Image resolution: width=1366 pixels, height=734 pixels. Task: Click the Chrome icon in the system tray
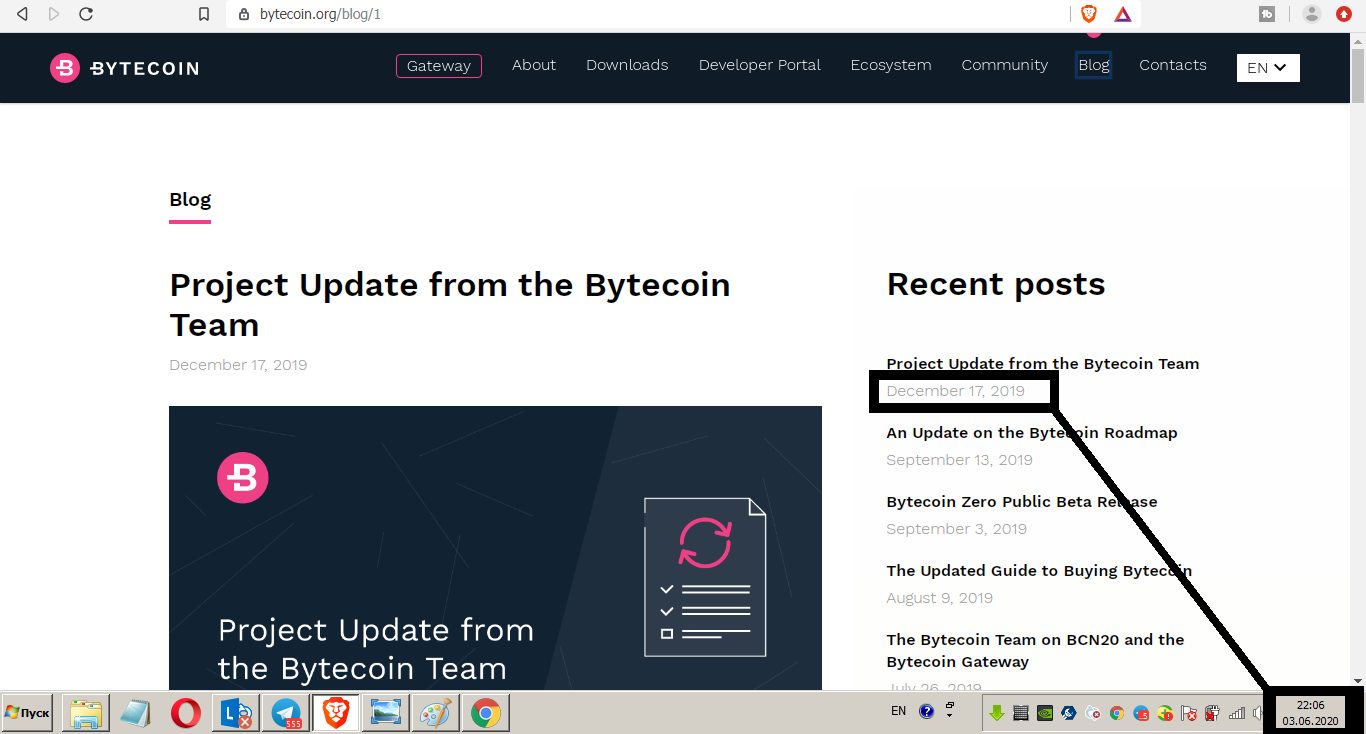tap(1117, 713)
